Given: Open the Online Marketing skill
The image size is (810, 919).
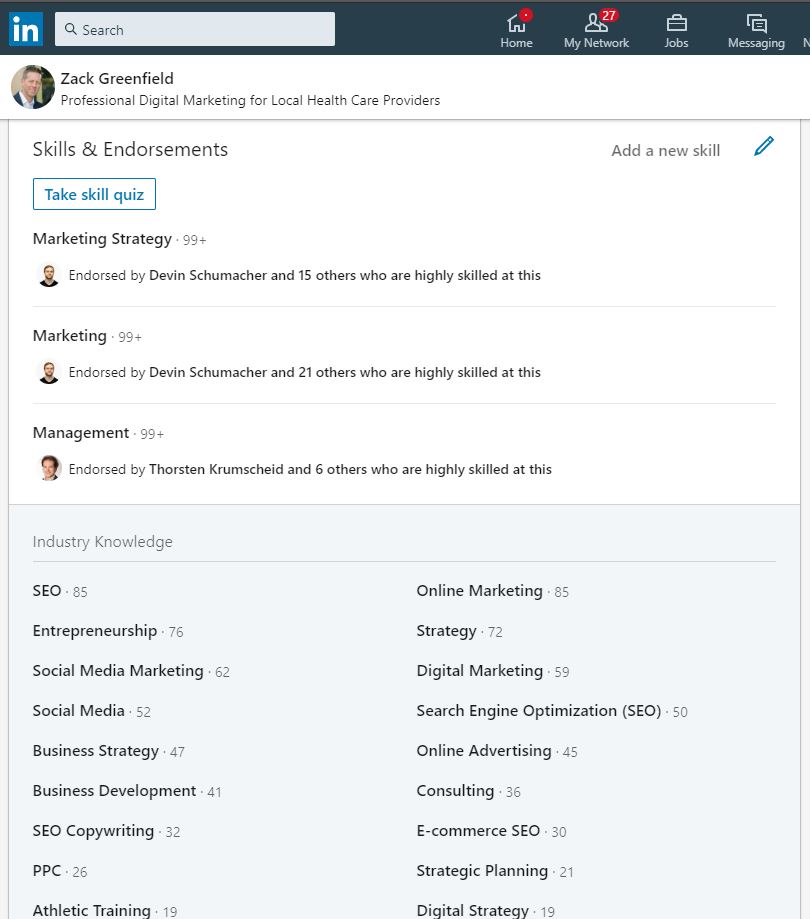Looking at the screenshot, I should click(479, 591).
